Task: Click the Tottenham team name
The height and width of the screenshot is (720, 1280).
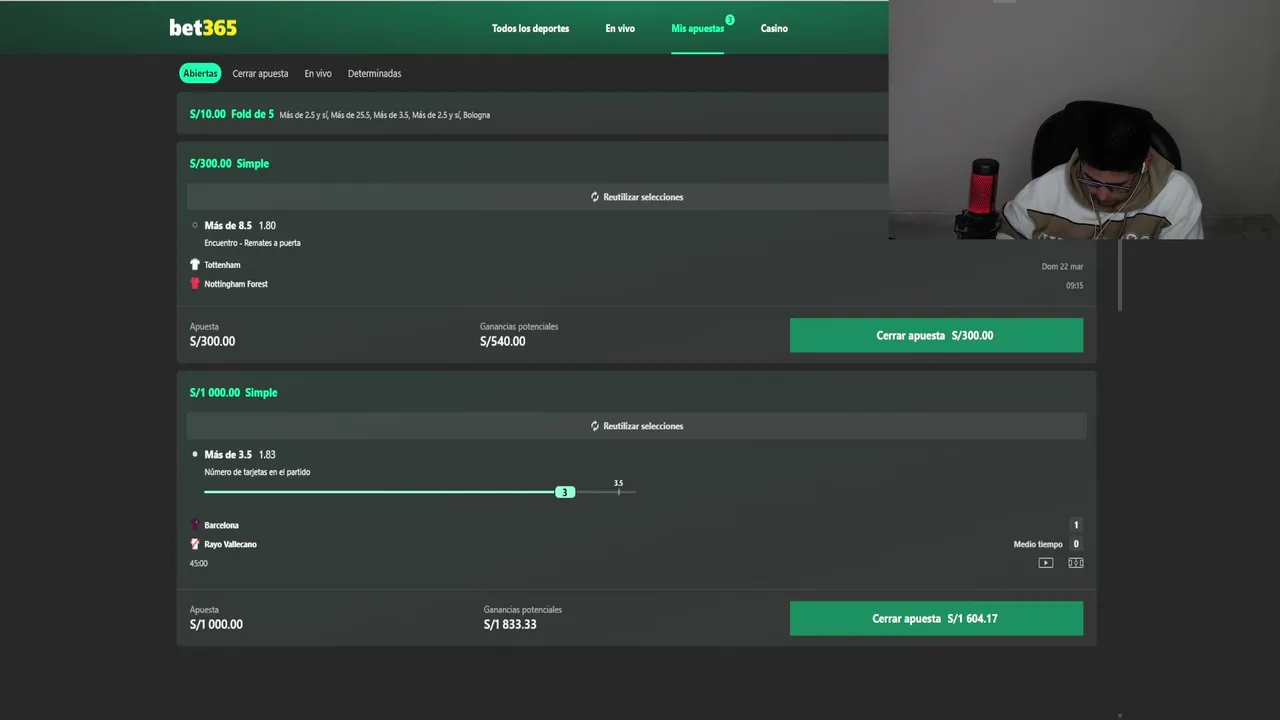Action: 222,265
